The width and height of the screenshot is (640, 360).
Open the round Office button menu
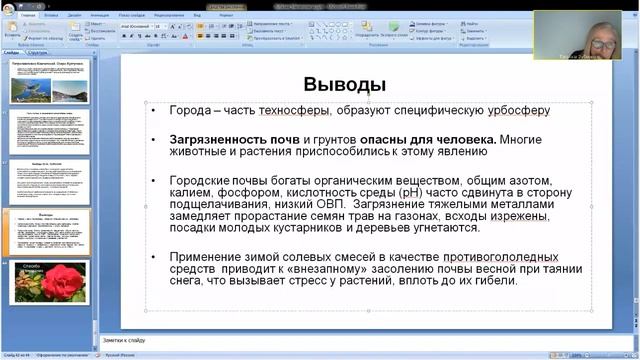(x=8, y=9)
